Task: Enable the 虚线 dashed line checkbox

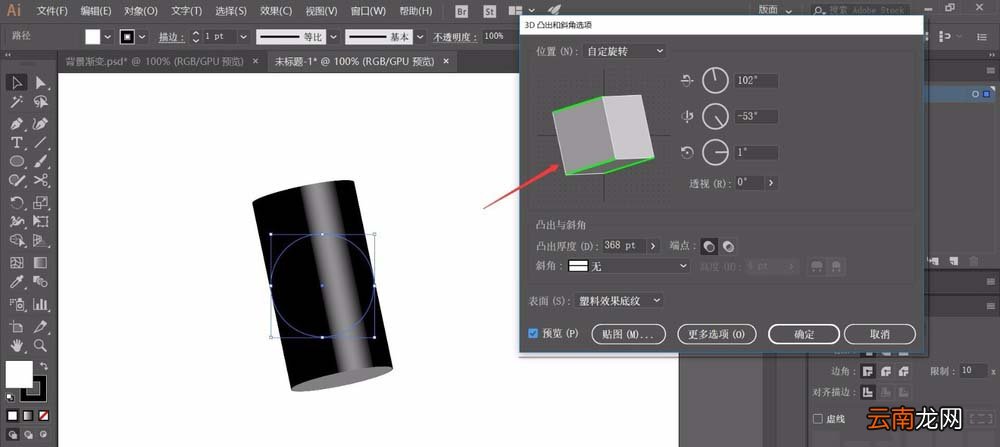Action: (818, 419)
